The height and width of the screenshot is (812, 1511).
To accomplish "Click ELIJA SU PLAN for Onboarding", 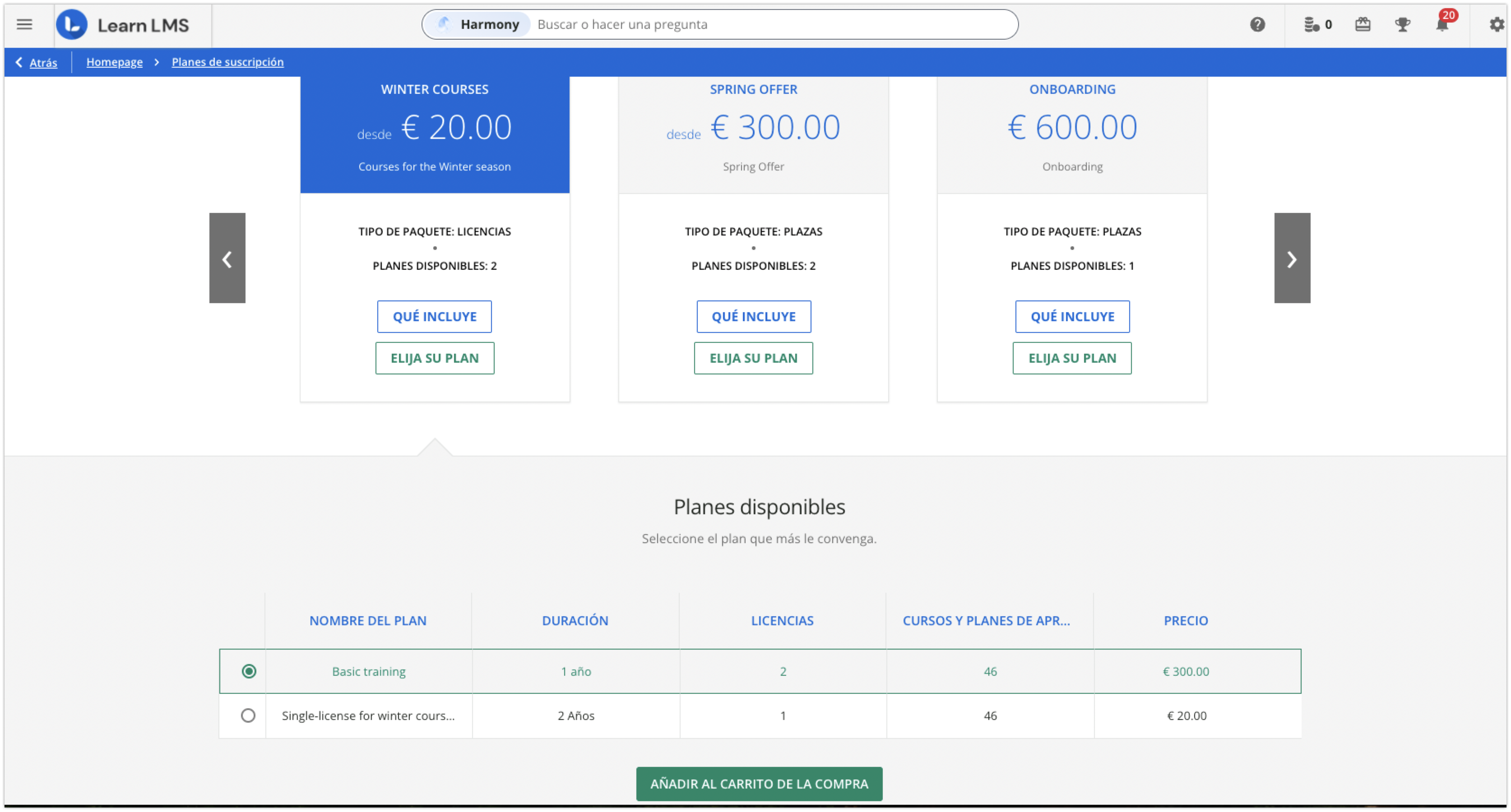I will pos(1072,358).
